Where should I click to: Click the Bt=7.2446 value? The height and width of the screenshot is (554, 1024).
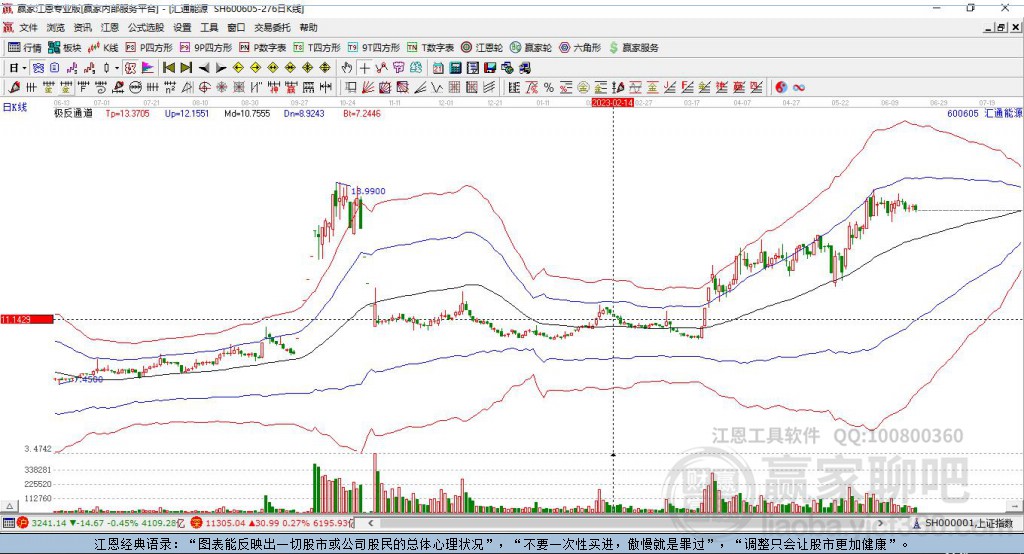(361, 113)
